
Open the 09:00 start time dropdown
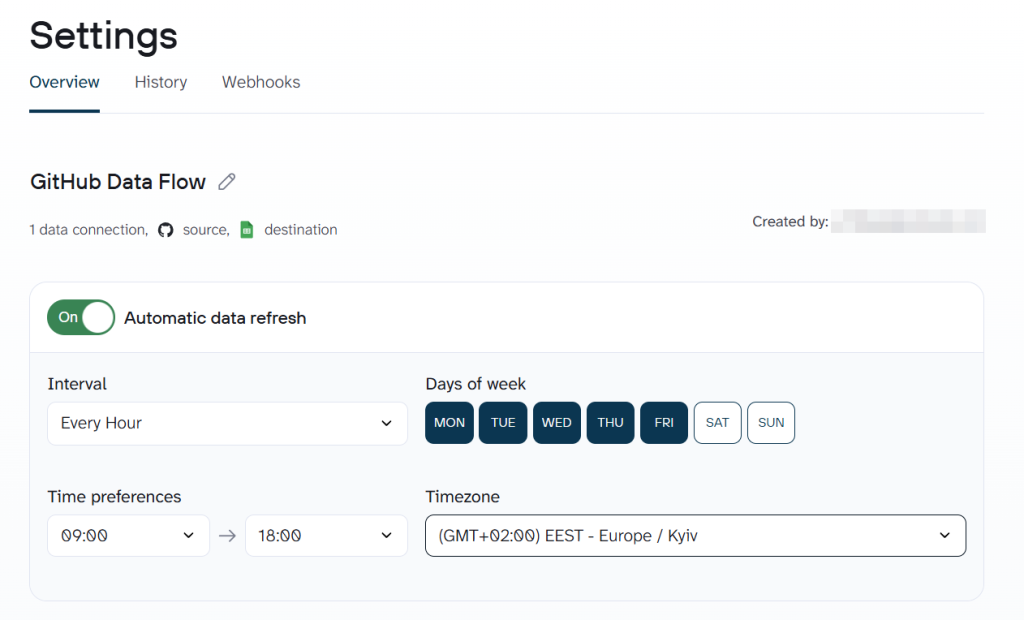click(x=128, y=535)
